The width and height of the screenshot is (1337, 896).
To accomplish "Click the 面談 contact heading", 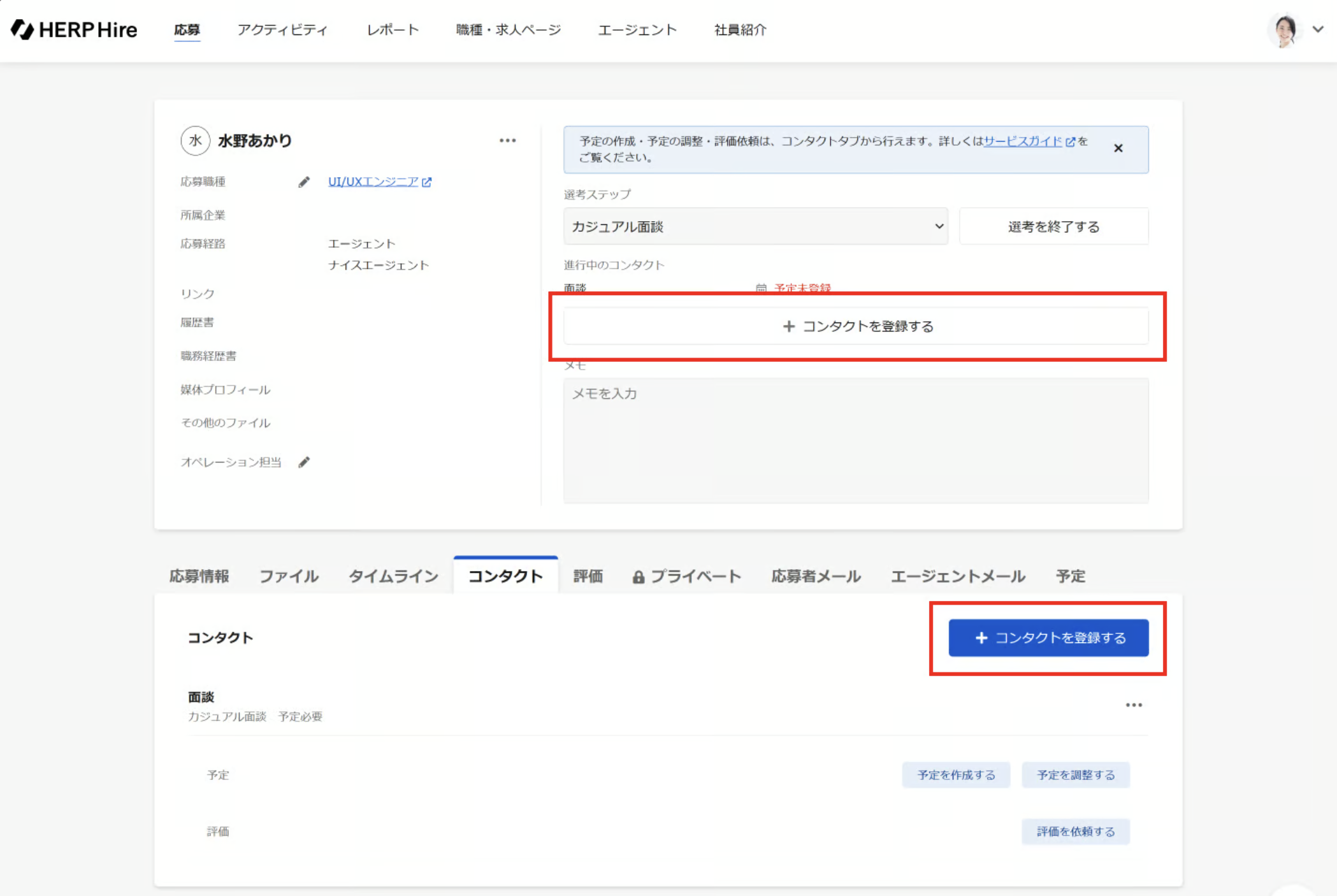I will (x=201, y=697).
